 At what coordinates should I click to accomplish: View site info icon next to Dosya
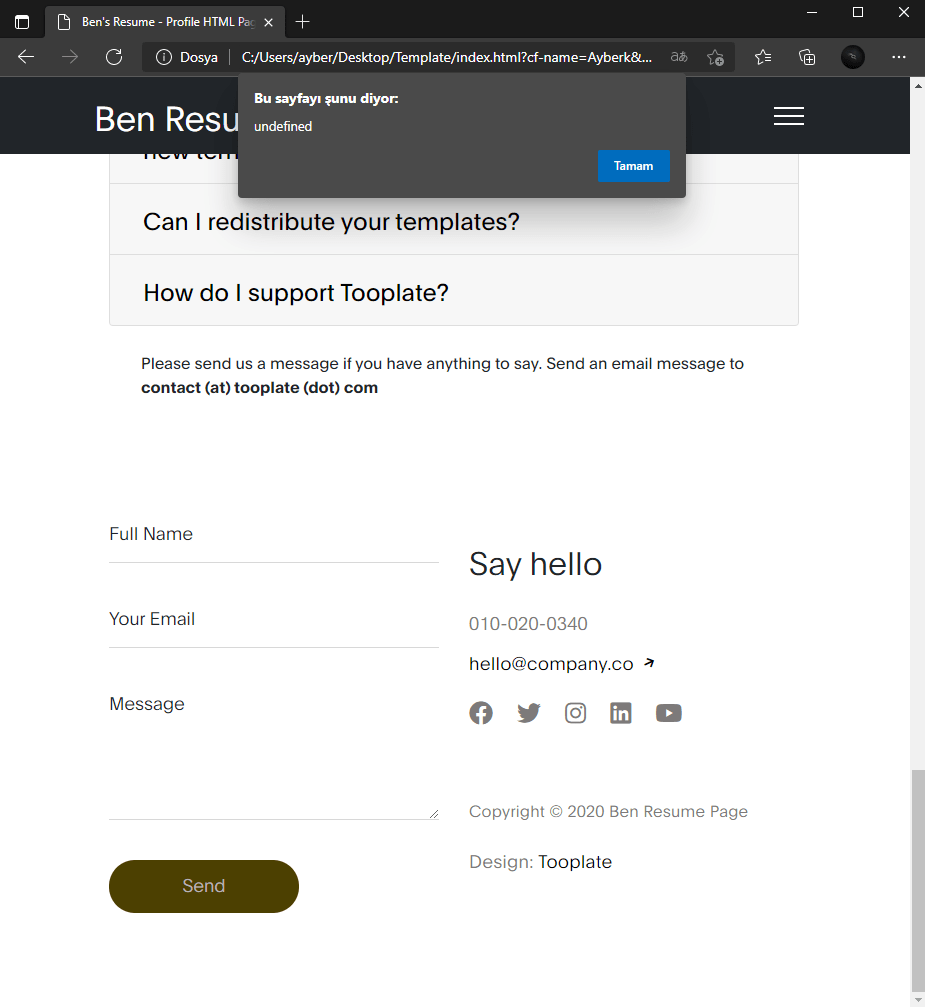tap(164, 57)
